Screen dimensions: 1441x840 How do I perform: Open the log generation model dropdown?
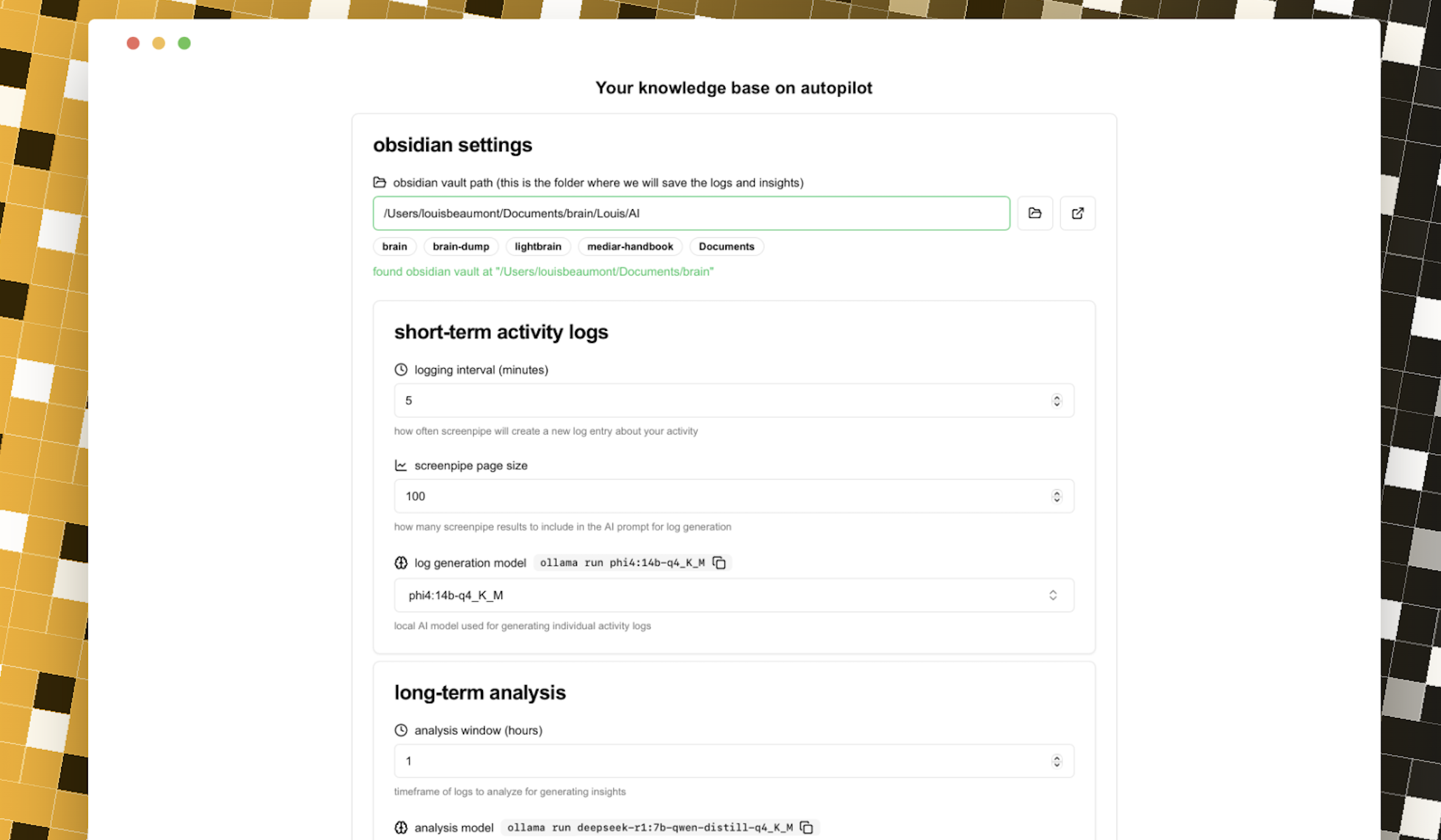point(733,595)
